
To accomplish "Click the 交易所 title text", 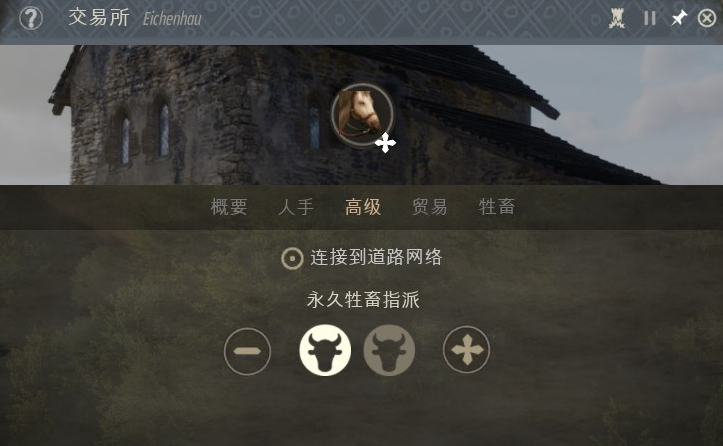I will point(99,18).
